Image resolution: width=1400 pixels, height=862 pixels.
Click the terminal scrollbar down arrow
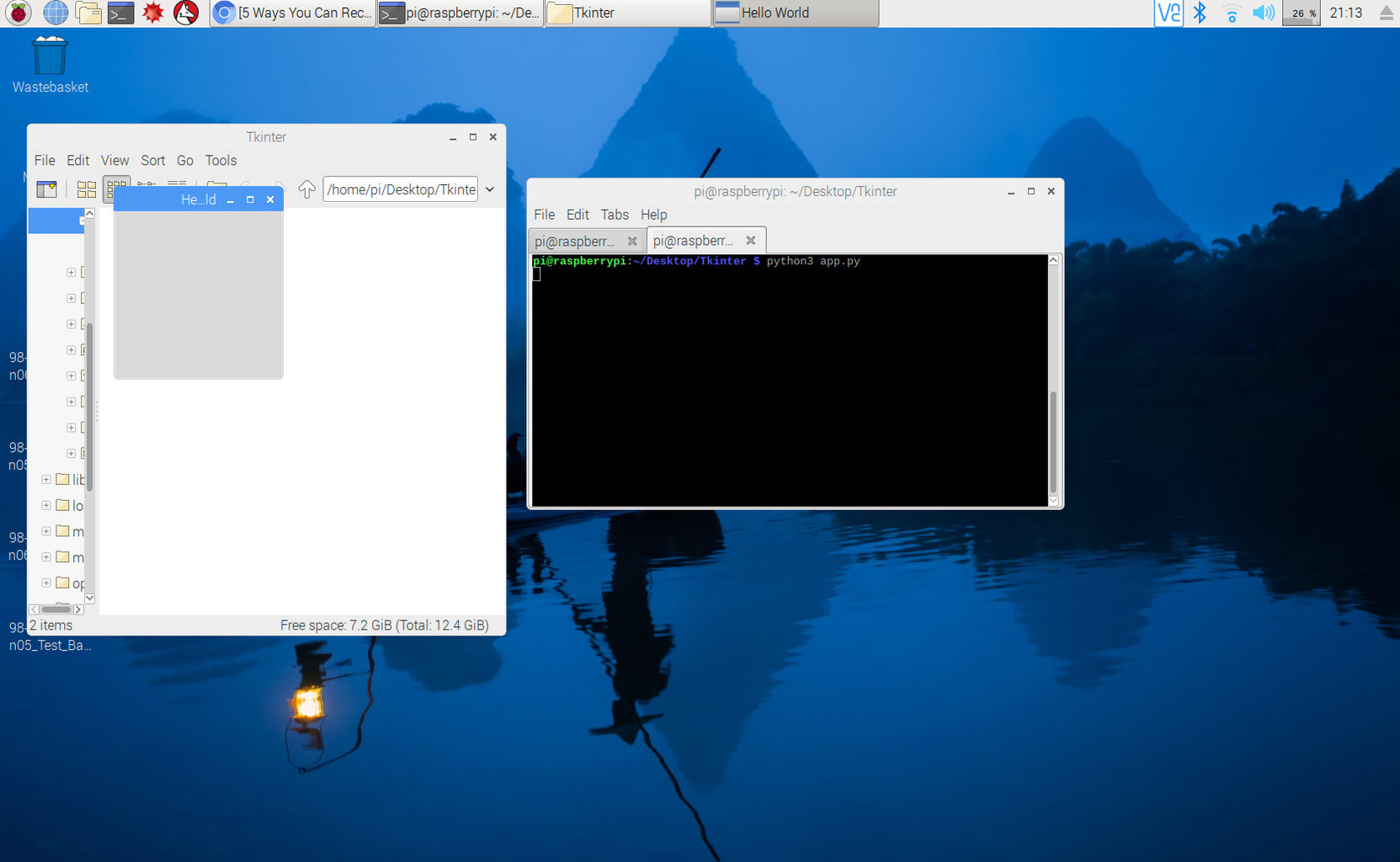[x=1053, y=501]
